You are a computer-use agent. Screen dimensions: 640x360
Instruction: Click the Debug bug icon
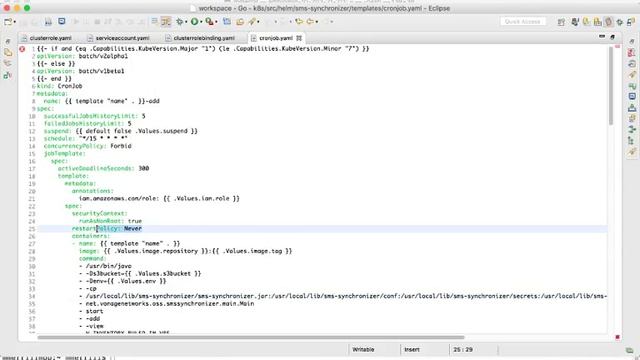(180, 22)
